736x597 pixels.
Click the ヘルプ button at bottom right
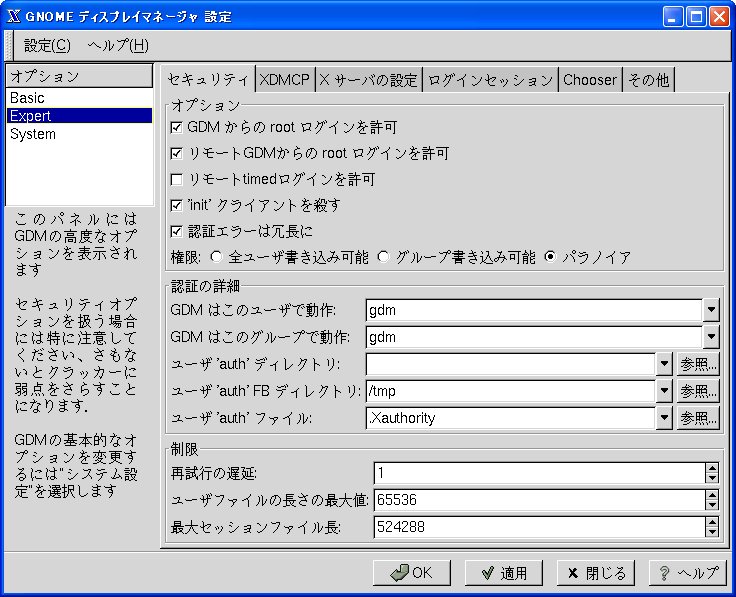point(688,573)
